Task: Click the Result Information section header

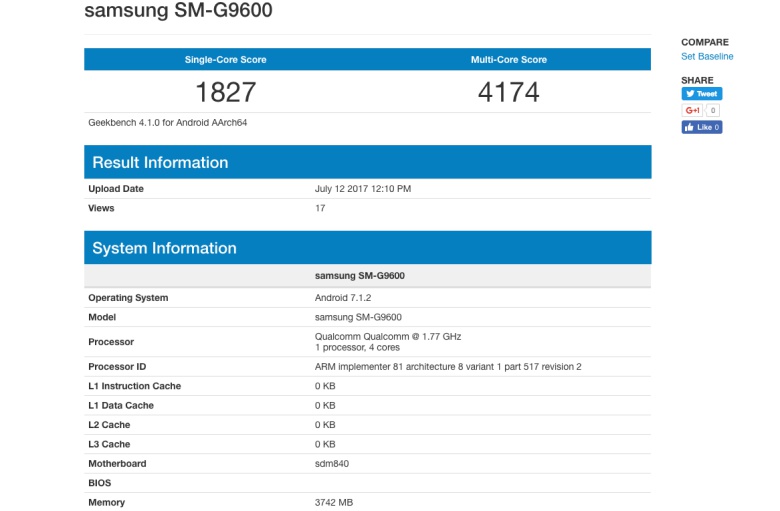Action: click(x=368, y=162)
